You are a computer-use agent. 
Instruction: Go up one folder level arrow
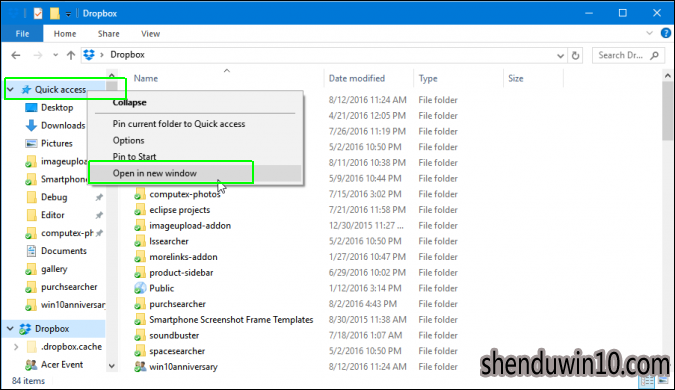(71, 55)
